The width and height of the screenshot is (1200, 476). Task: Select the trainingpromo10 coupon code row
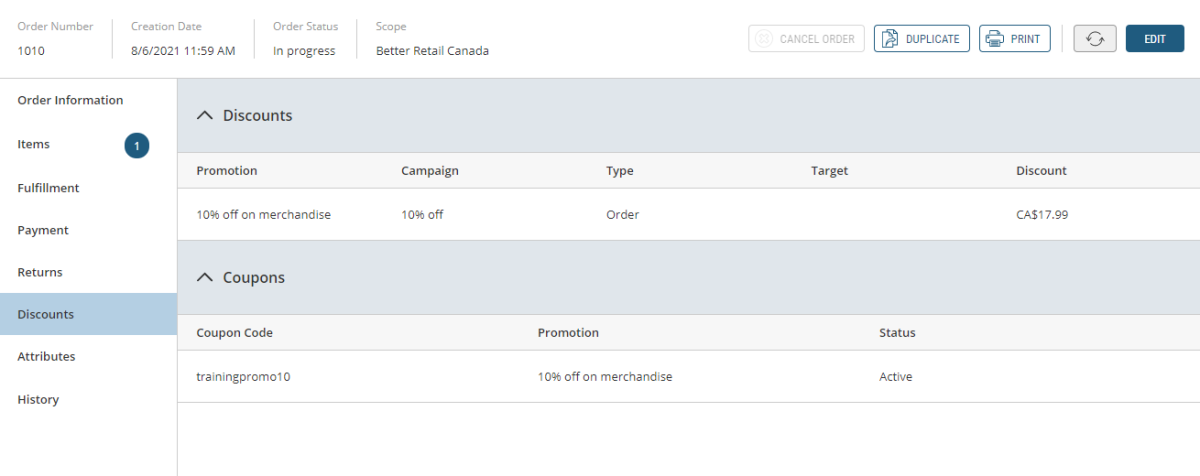click(x=244, y=377)
